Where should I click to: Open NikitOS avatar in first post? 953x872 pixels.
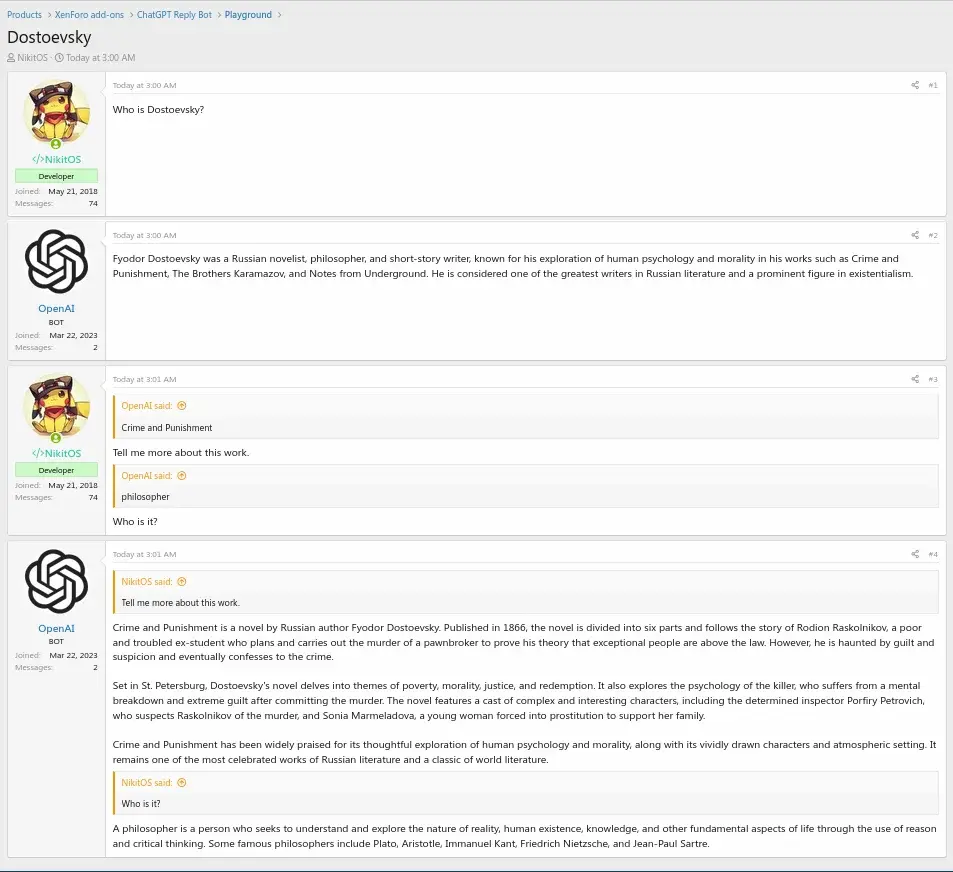tap(56, 112)
